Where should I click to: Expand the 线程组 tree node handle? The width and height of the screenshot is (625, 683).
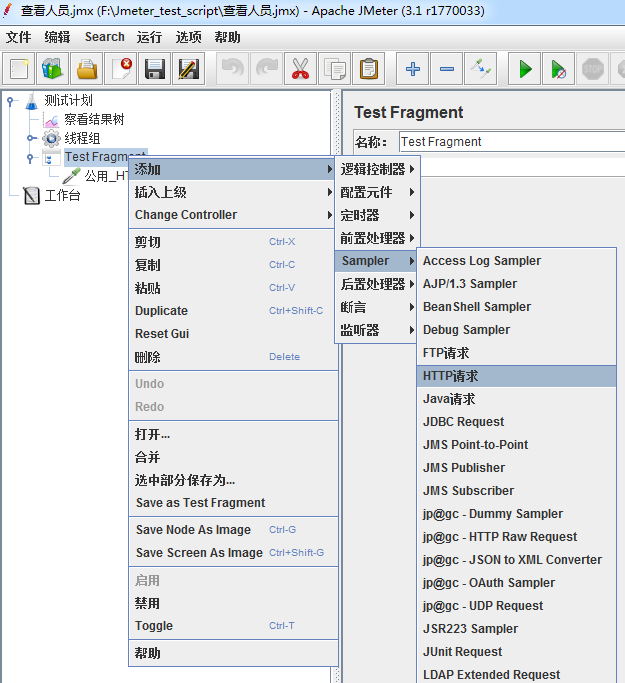31,139
